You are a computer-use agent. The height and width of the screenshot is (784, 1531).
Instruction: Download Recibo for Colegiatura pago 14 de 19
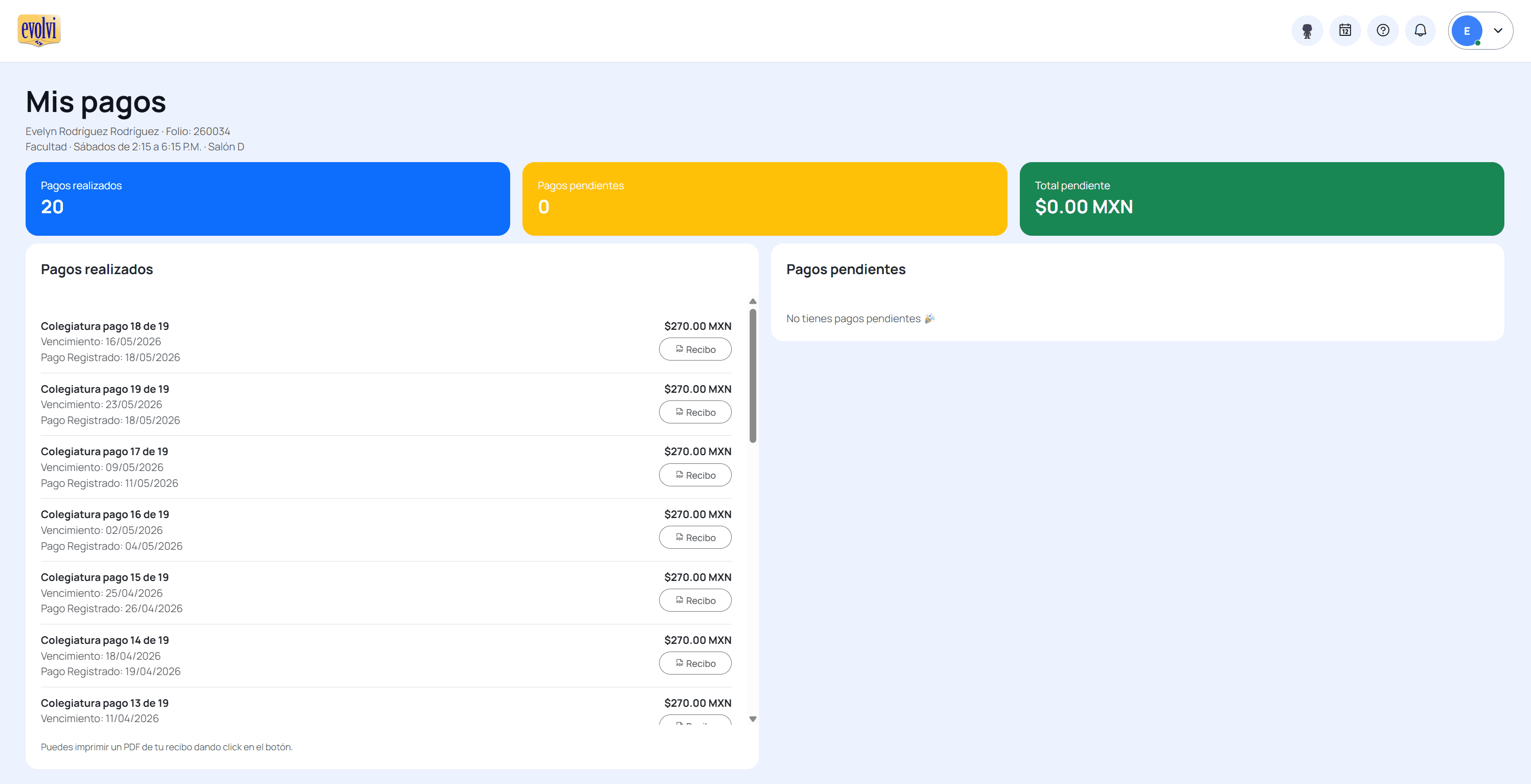(695, 663)
